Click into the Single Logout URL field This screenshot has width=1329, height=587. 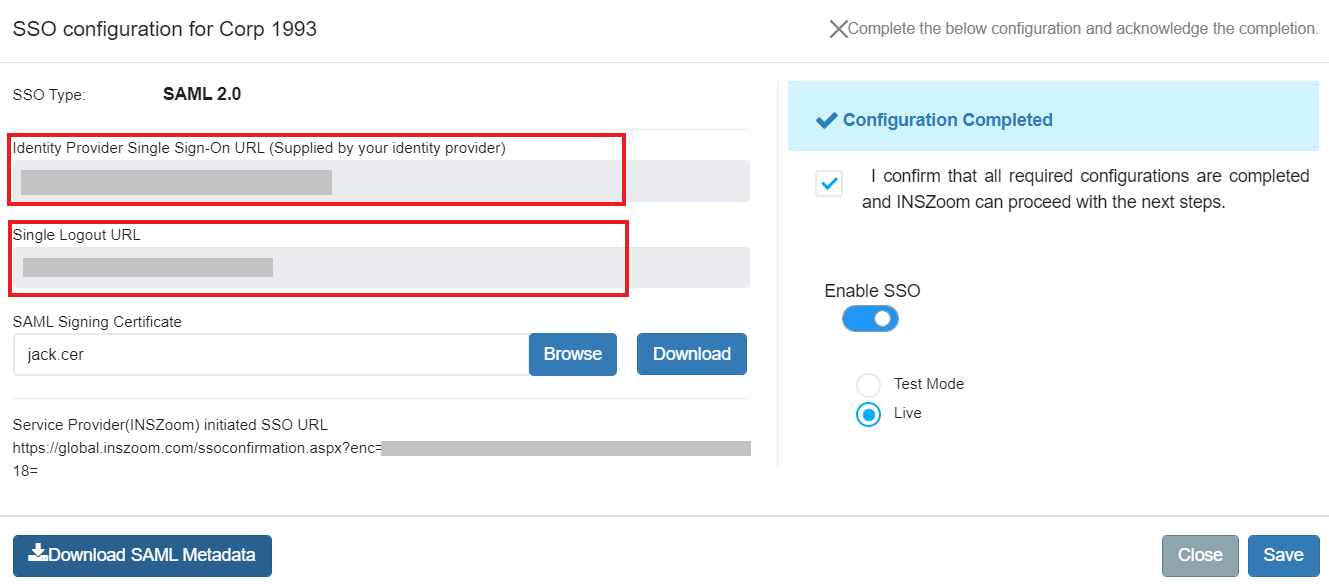click(x=380, y=268)
